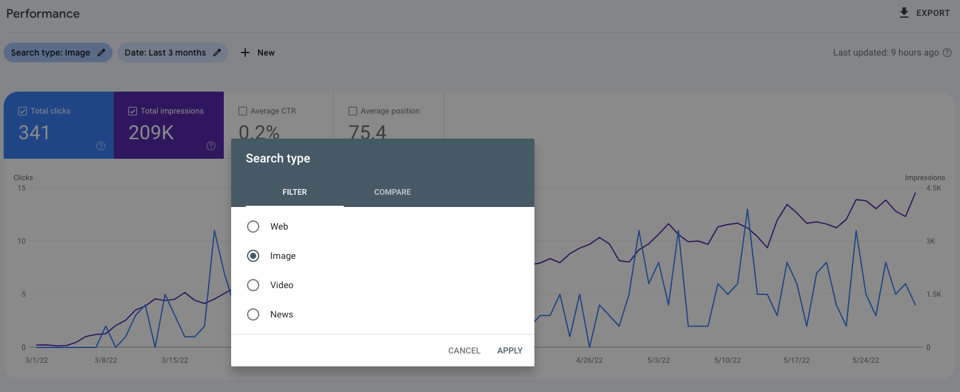This screenshot has height=392, width=960.
Task: Click the 5/24/22 date on chart axis
Action: 867,360
